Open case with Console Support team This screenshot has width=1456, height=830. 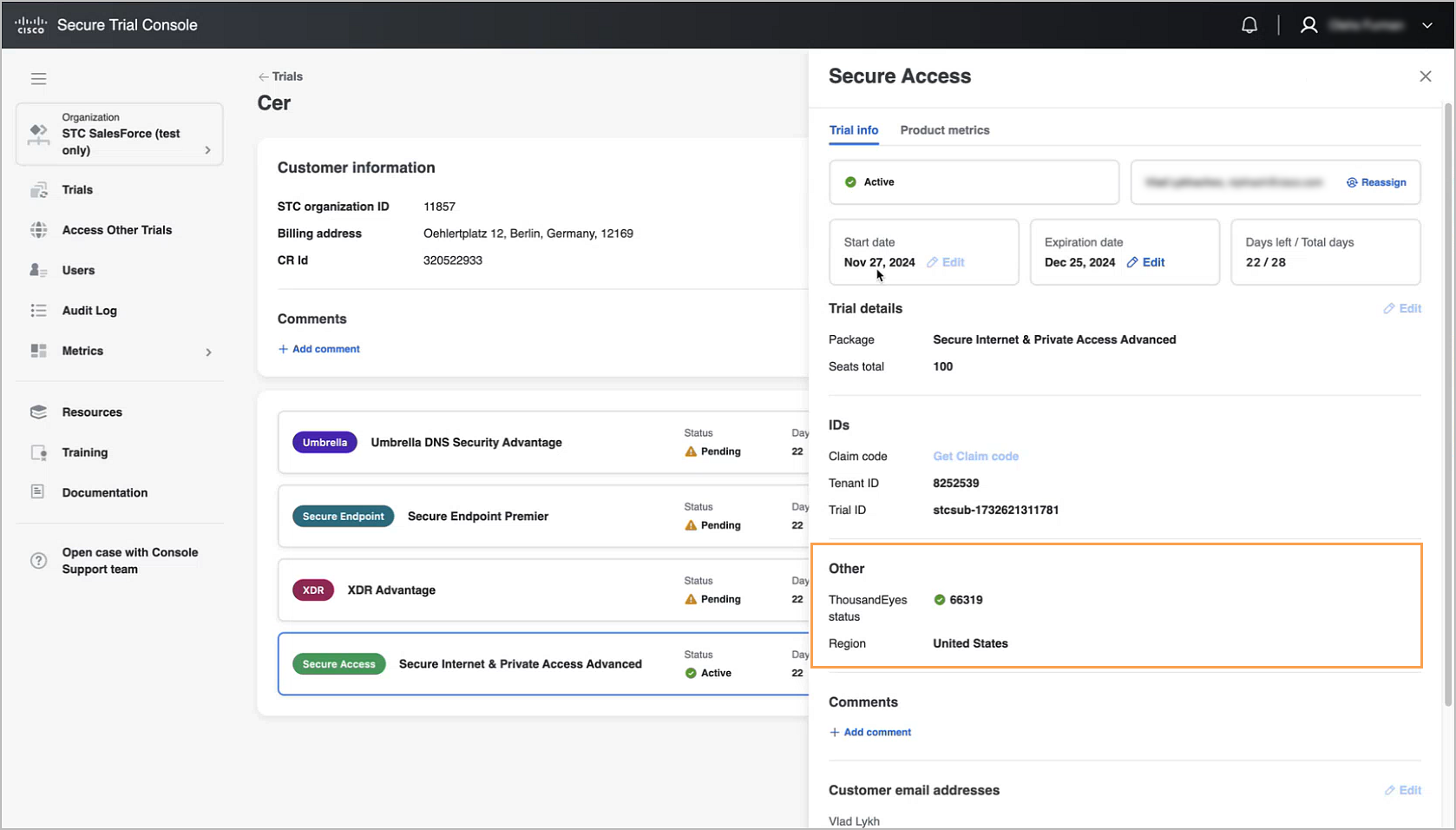click(130, 561)
